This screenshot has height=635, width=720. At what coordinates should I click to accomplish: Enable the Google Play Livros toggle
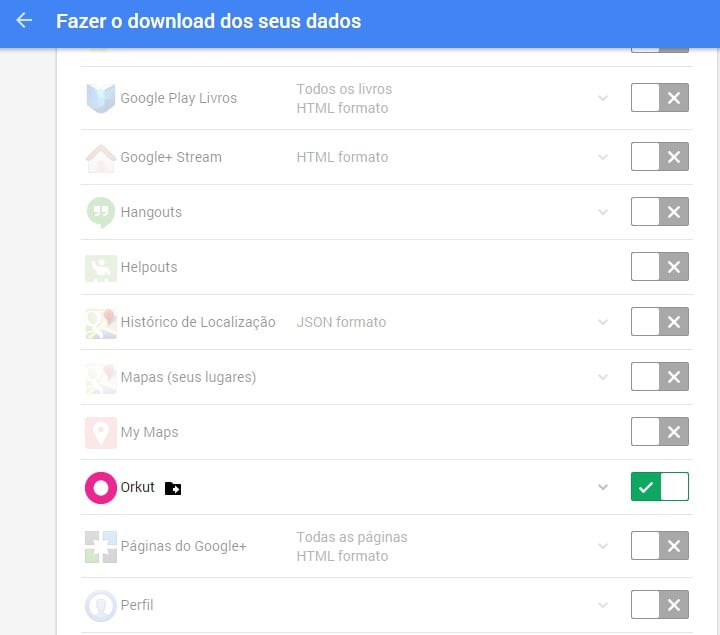(x=659, y=97)
